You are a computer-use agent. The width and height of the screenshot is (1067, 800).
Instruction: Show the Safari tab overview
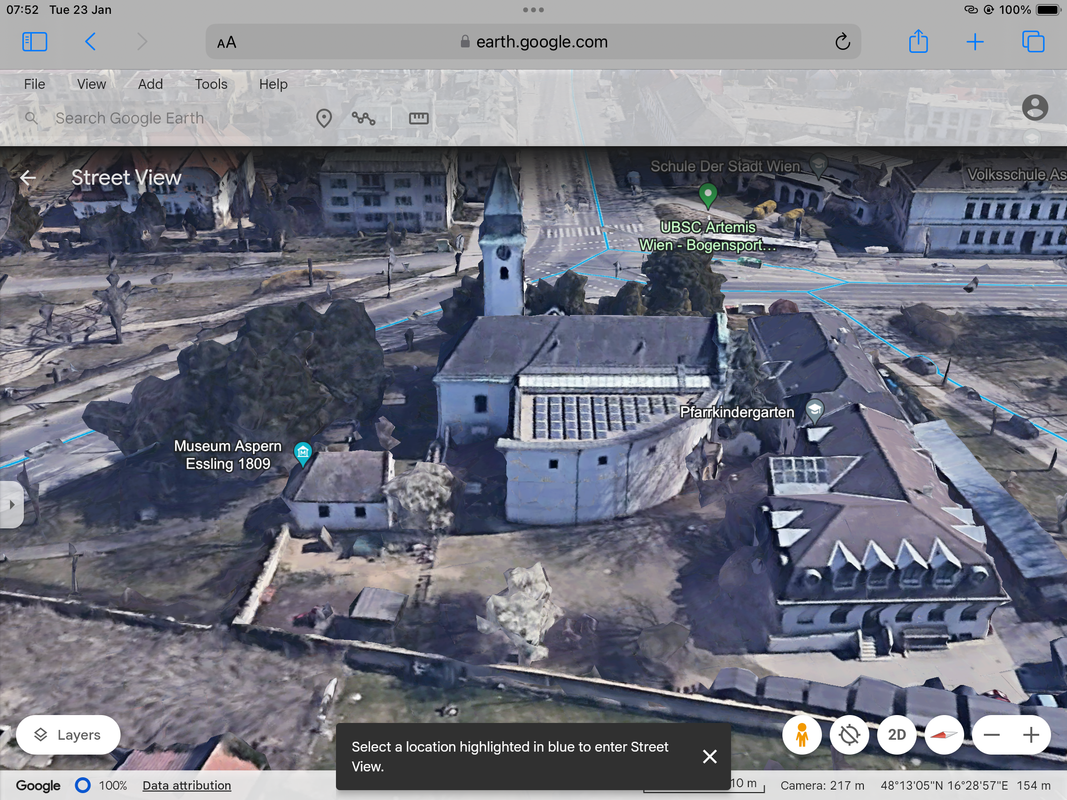pyautogui.click(x=1033, y=42)
